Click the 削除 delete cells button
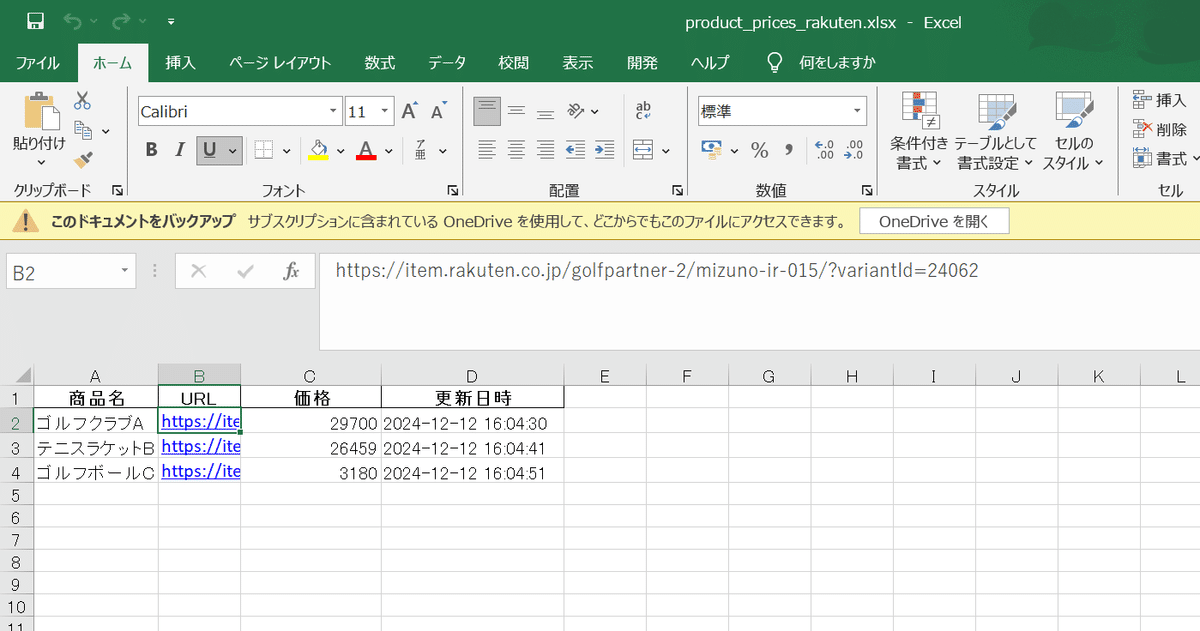 point(1160,129)
